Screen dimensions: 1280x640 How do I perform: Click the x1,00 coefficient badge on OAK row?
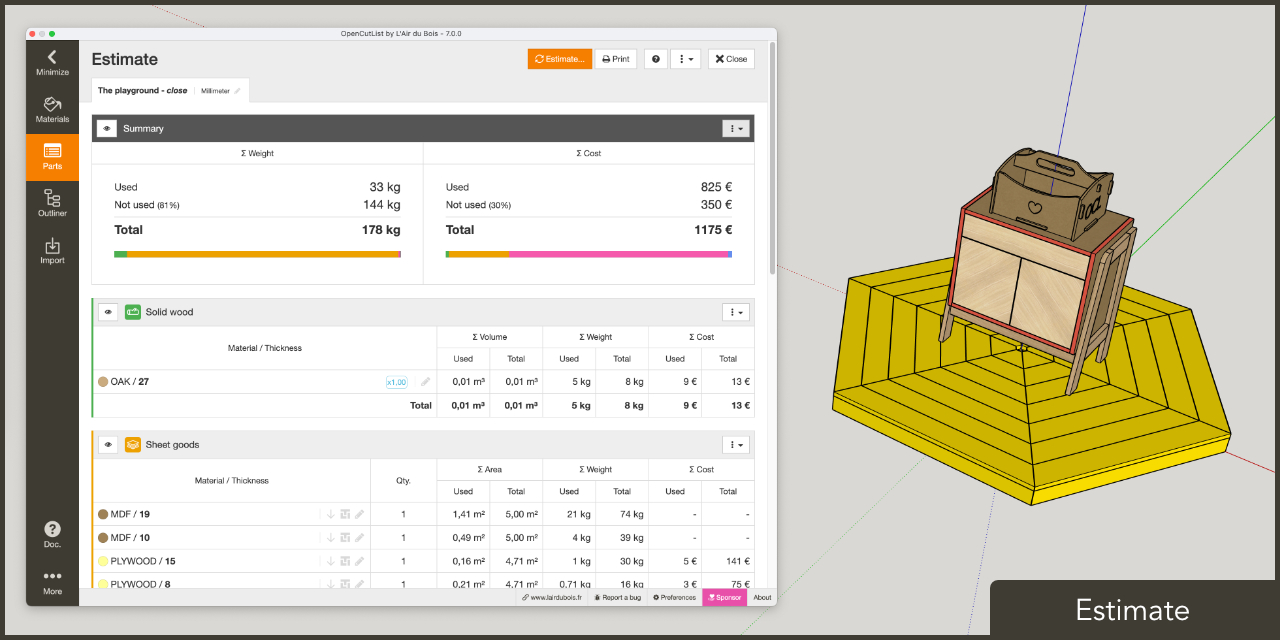(397, 382)
